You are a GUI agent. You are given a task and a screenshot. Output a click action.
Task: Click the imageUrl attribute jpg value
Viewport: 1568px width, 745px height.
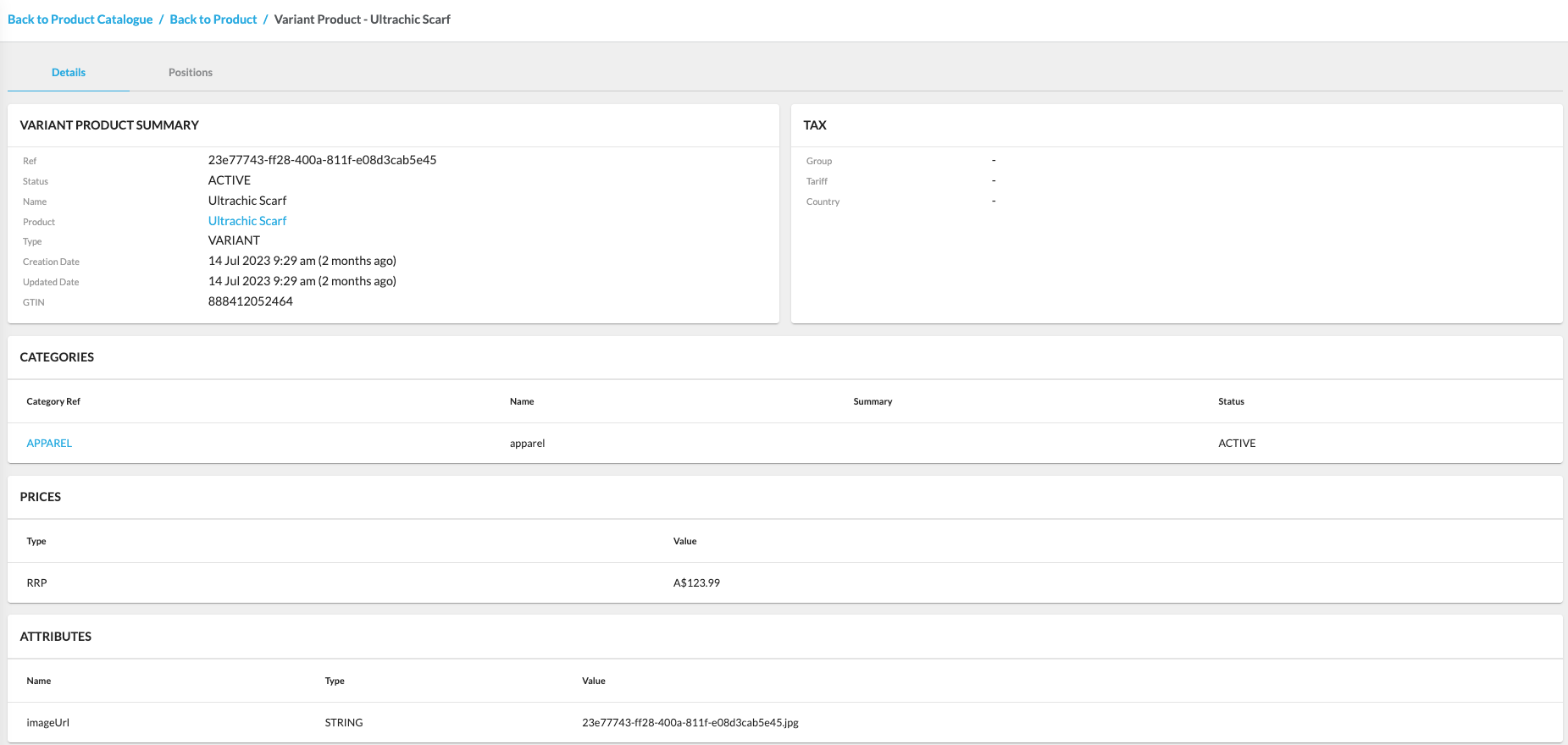[x=690, y=723]
